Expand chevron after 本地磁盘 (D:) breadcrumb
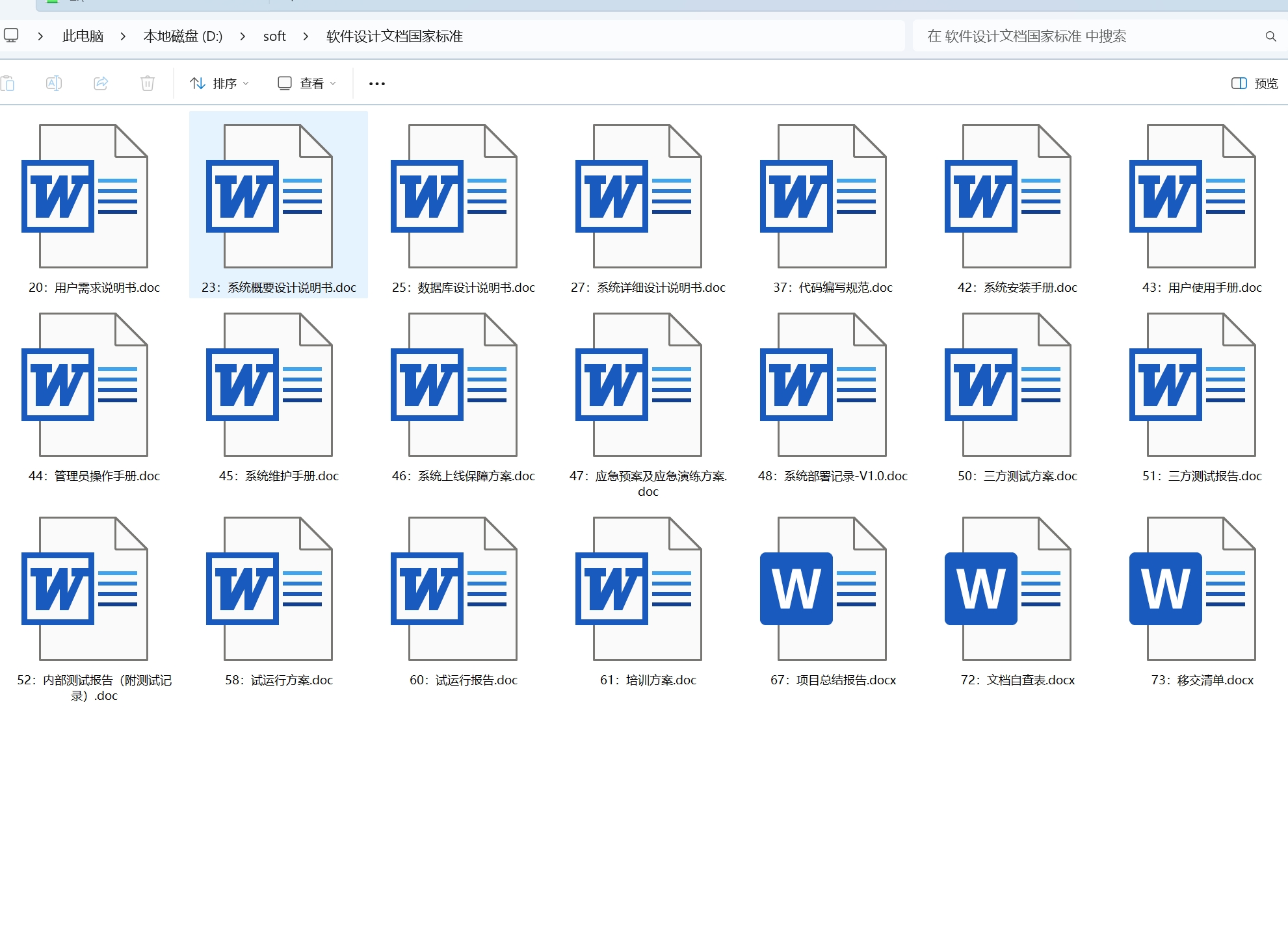The width and height of the screenshot is (1288, 928). coord(243,36)
